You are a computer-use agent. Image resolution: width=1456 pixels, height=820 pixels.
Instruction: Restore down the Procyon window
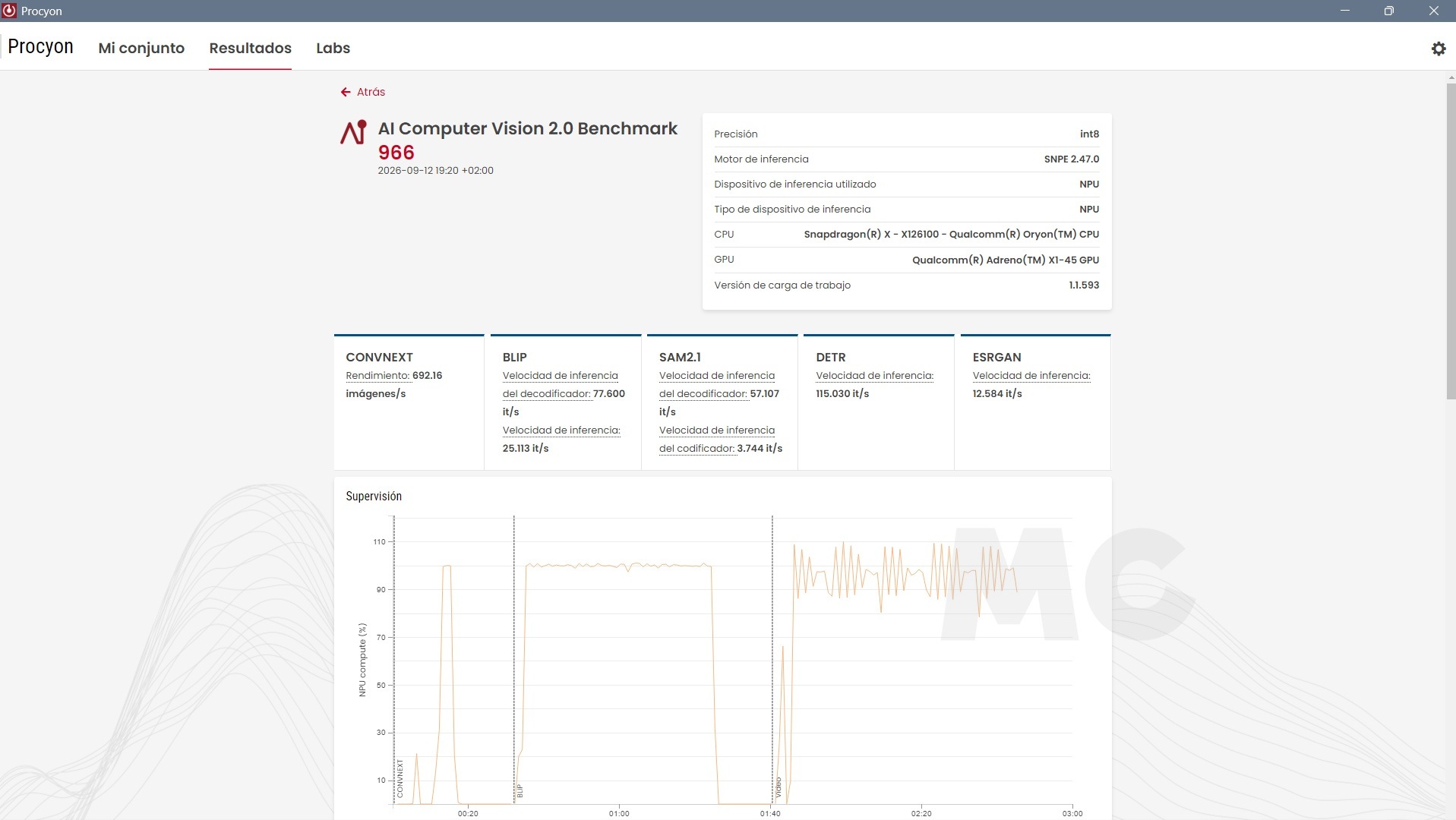click(x=1388, y=11)
